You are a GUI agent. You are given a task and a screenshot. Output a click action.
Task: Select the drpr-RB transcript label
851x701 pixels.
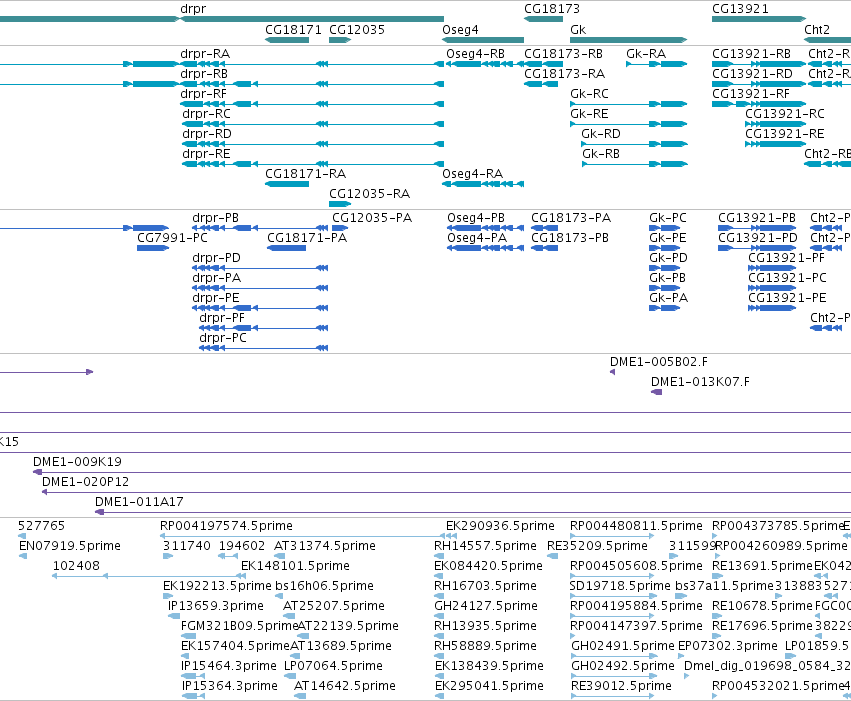[204, 74]
